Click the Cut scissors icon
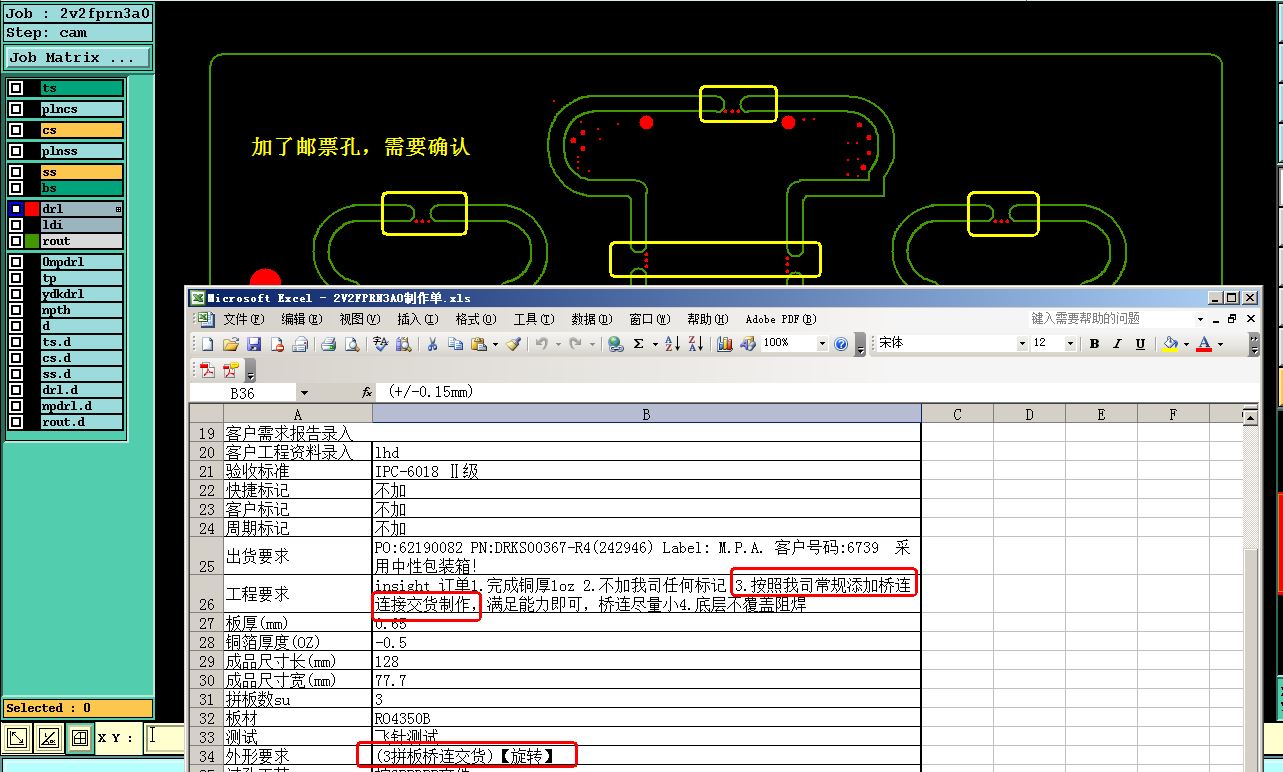Image resolution: width=1283 pixels, height=772 pixels. [432, 344]
